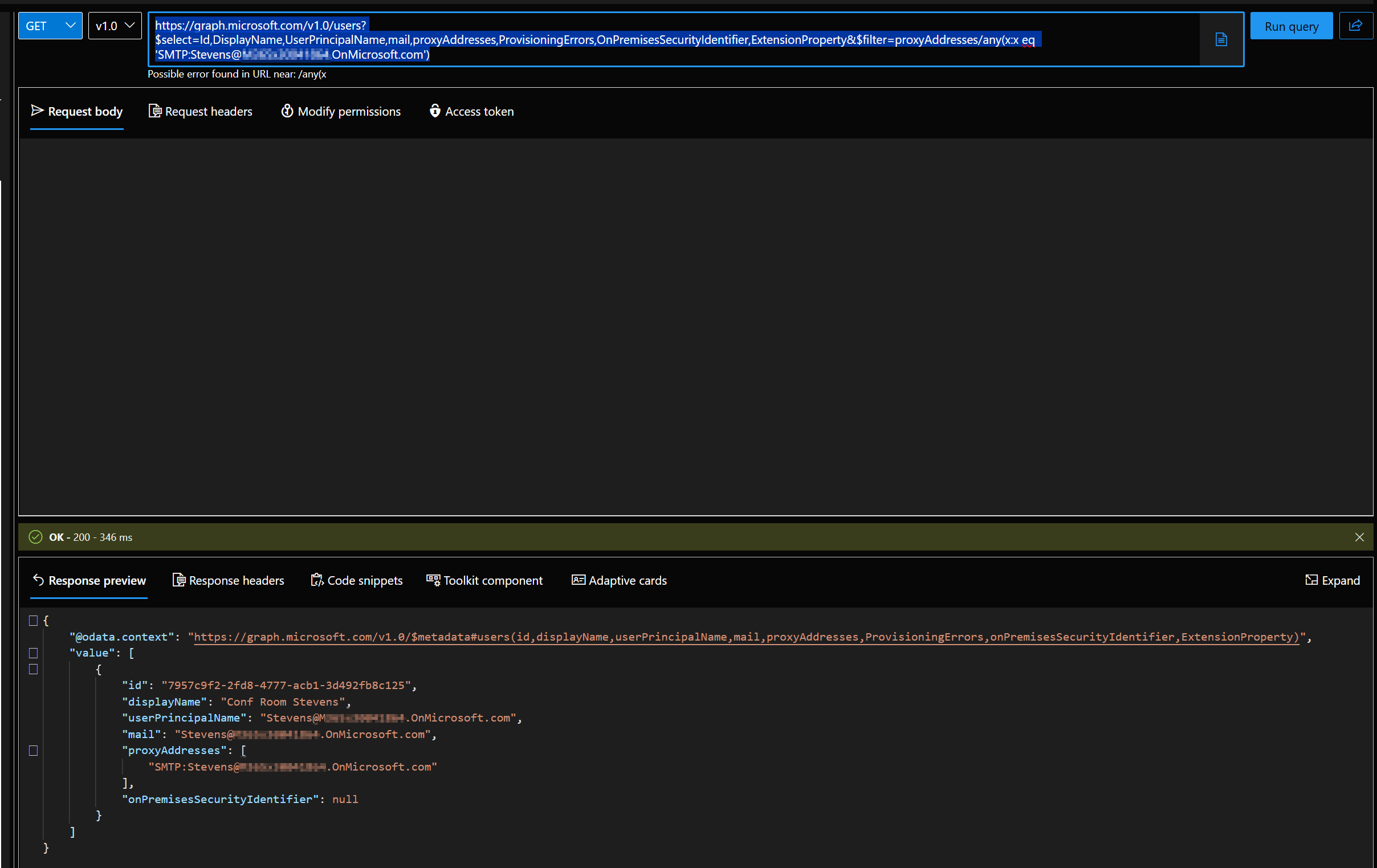1377x868 pixels.
Task: Click the Expand panel icon
Action: tap(1311, 580)
